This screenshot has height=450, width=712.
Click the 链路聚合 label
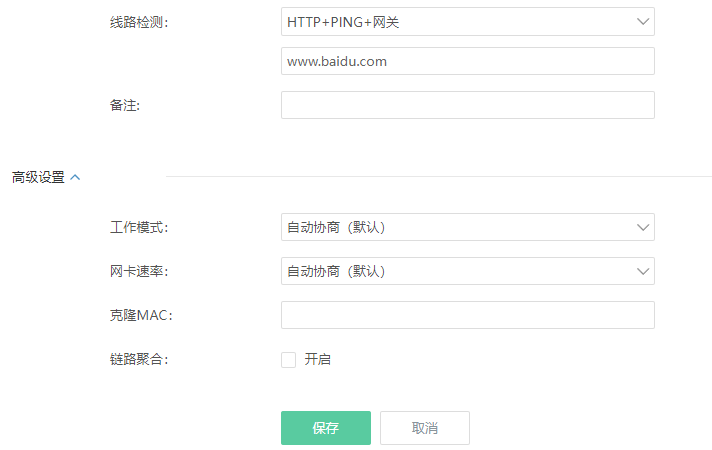[139, 360]
